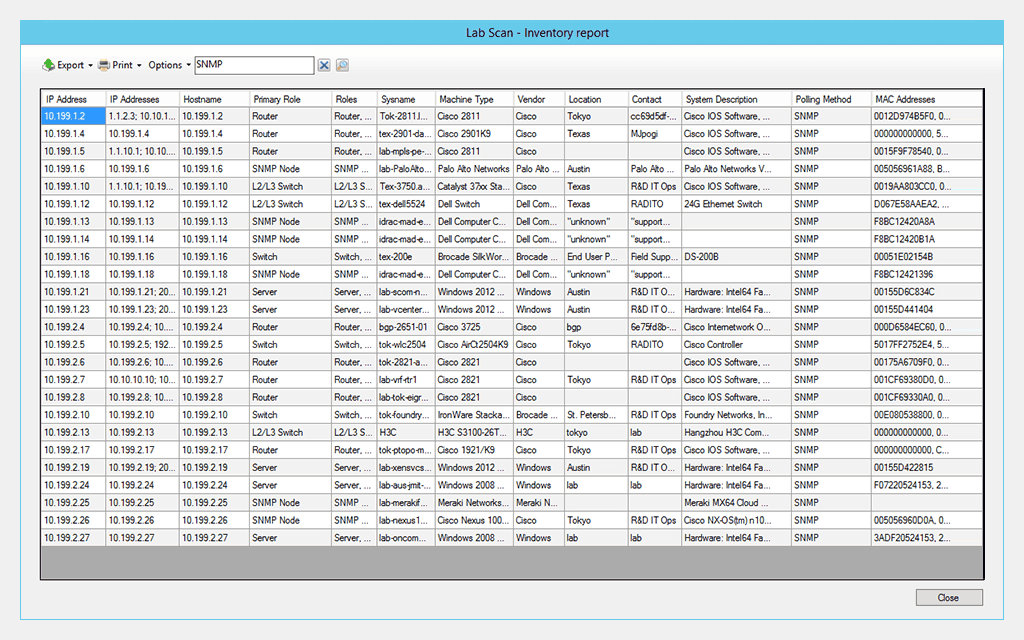Select the IP Address cell 10.199.1.14

pyautogui.click(x=73, y=240)
